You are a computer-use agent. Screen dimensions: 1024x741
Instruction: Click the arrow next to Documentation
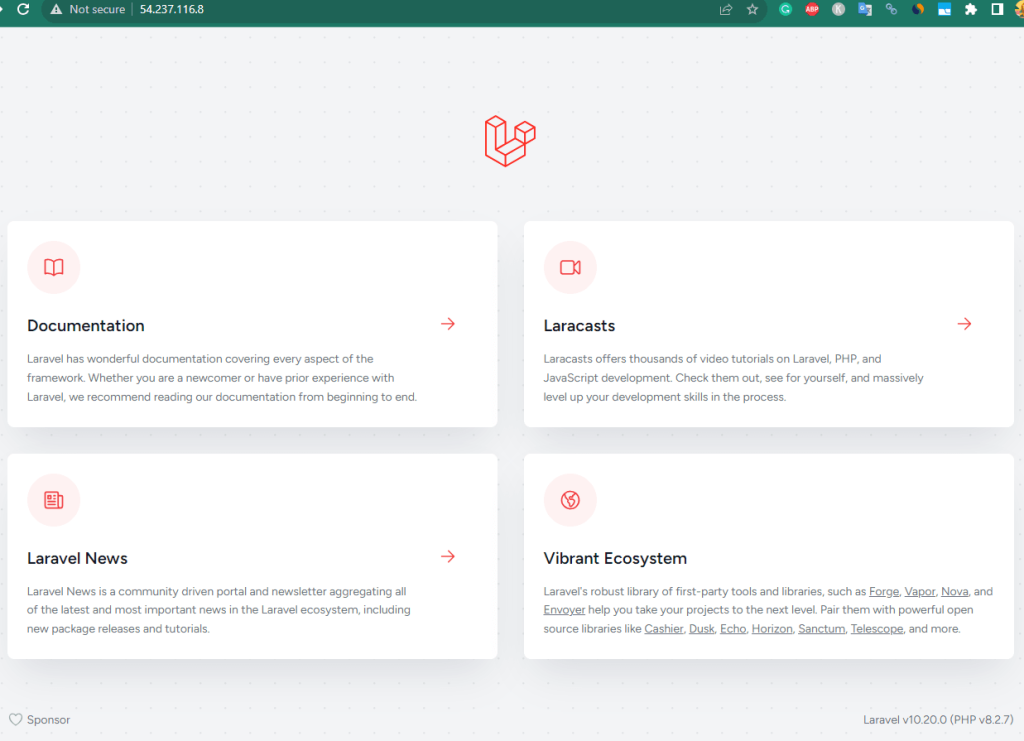[447, 323]
